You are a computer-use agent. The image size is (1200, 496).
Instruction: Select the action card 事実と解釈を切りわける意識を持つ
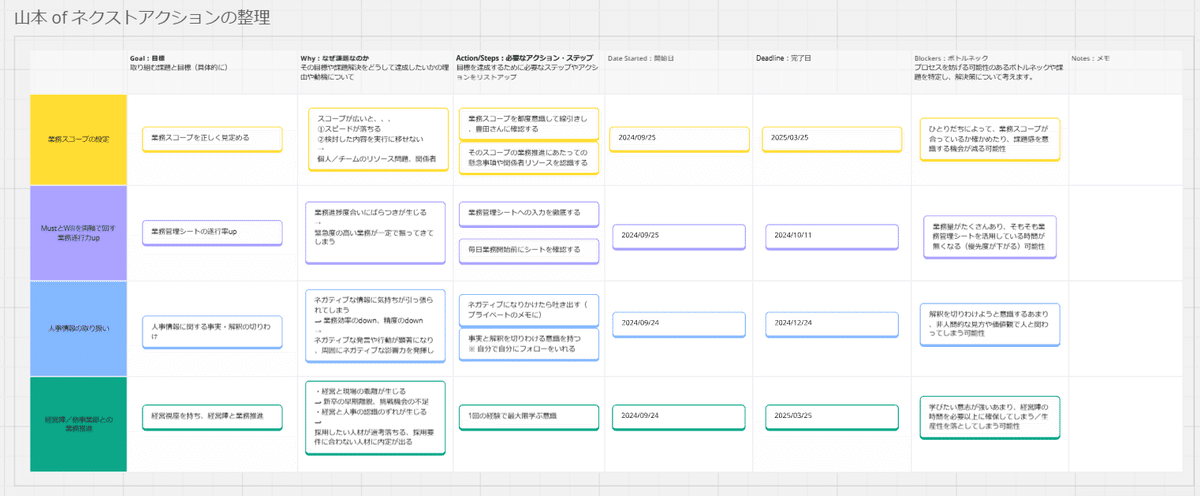click(529, 345)
